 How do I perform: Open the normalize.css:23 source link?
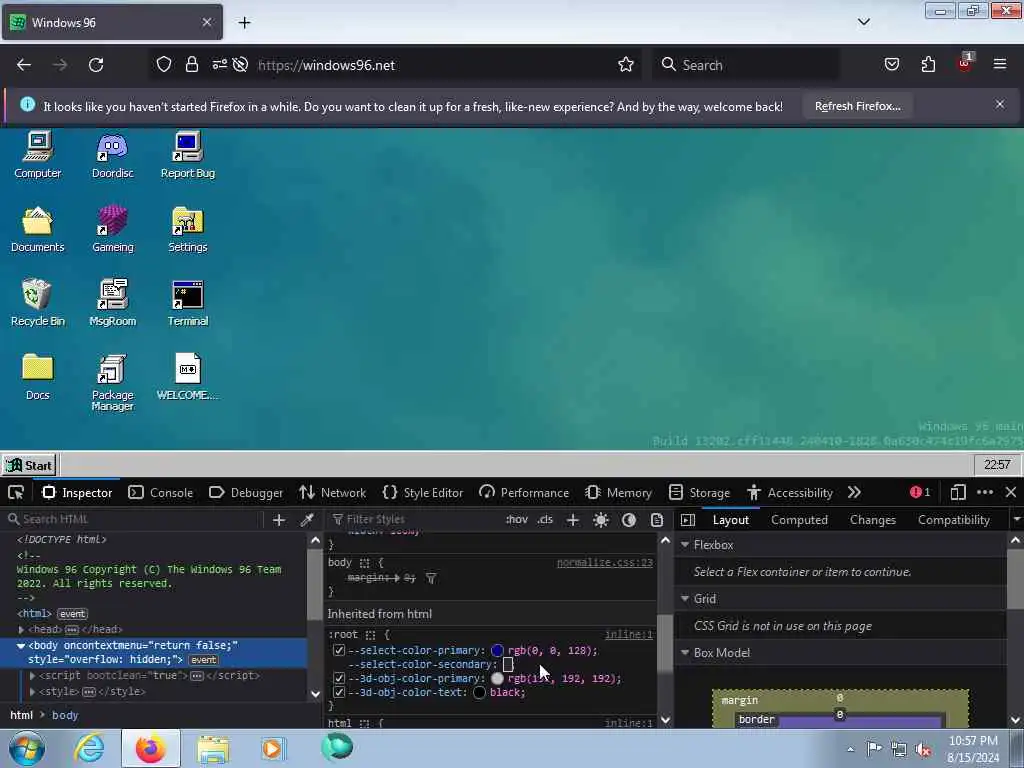tap(605, 562)
